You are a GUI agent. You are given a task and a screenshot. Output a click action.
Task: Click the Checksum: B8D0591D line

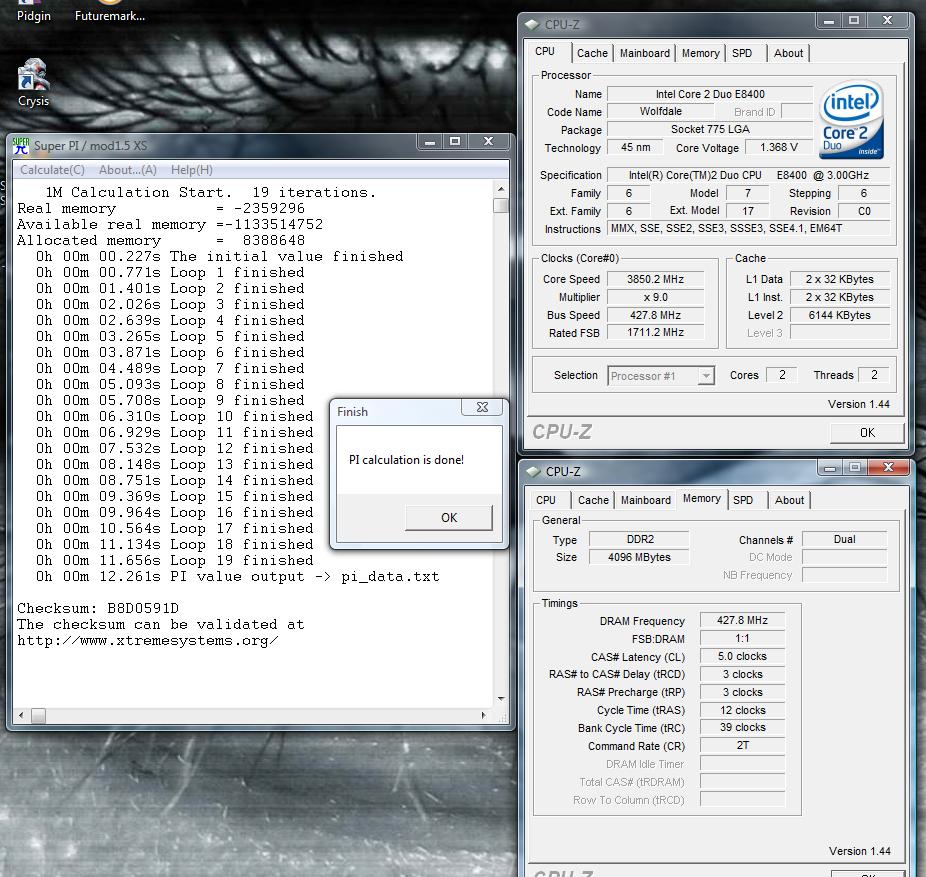[x=97, y=608]
